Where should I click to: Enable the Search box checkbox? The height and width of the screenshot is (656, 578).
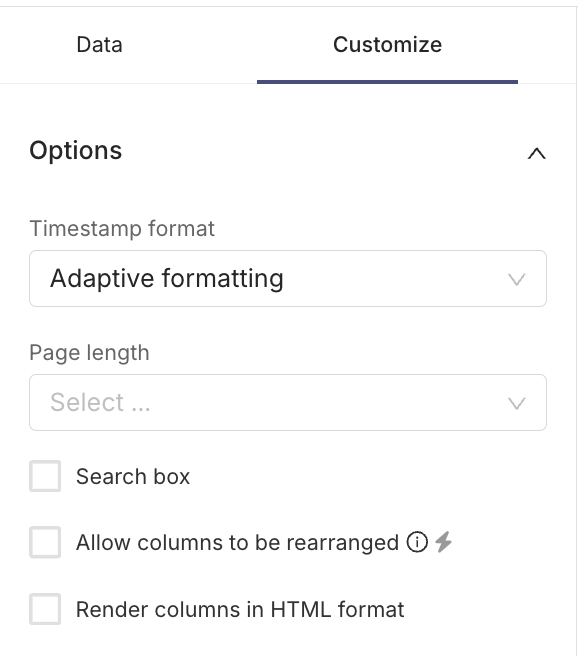pyautogui.click(x=45, y=476)
